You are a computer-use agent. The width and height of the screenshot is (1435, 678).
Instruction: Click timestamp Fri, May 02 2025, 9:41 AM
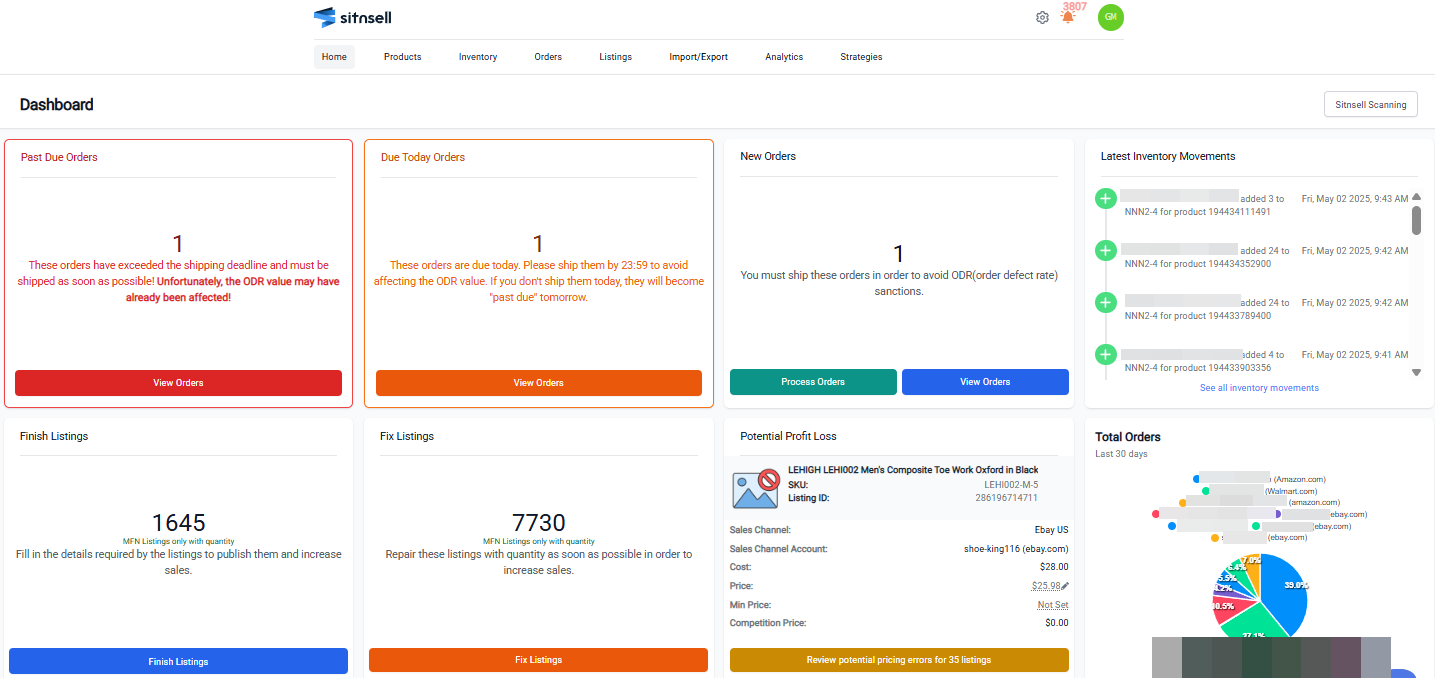click(x=1354, y=354)
